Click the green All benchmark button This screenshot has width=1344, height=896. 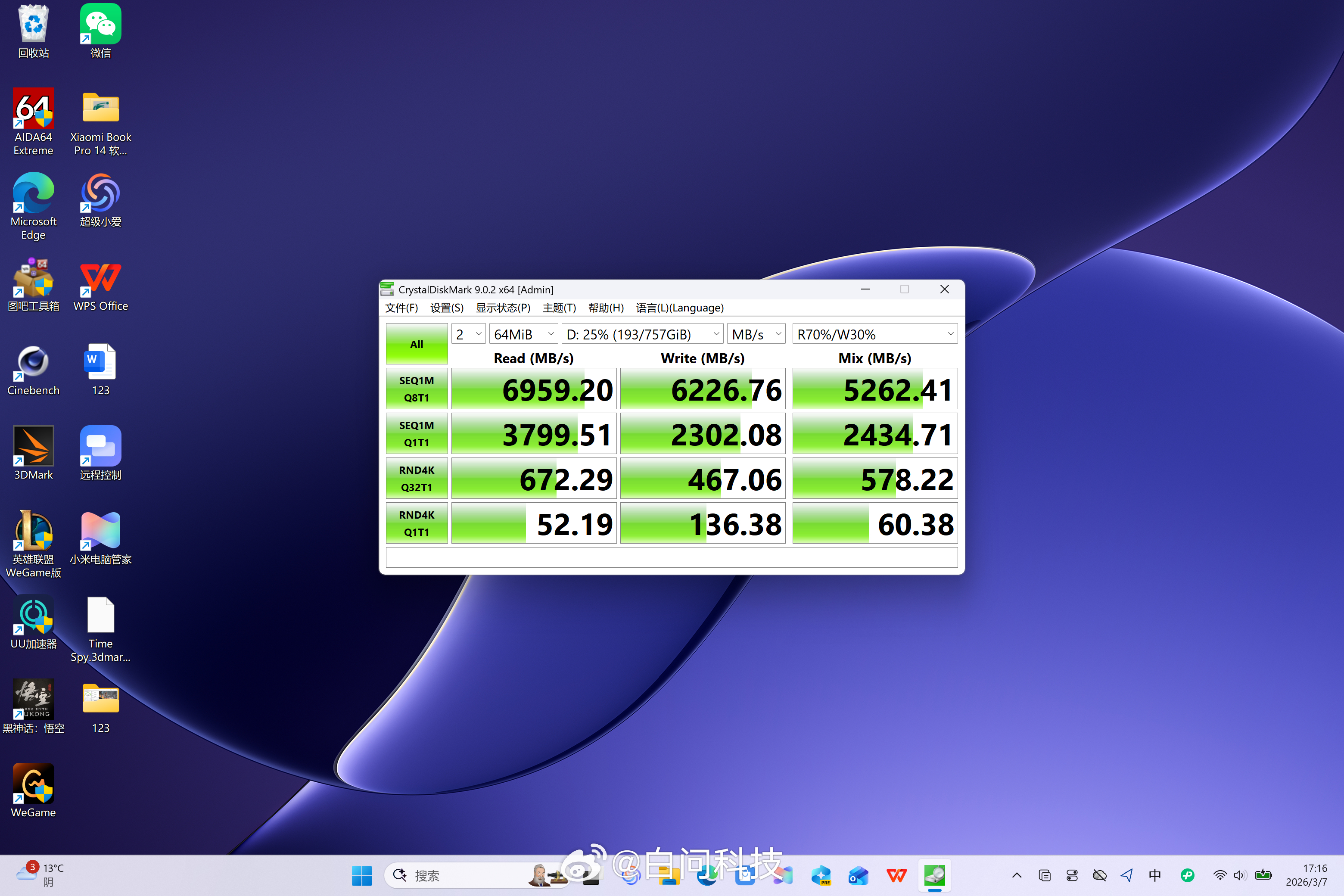pyautogui.click(x=417, y=344)
